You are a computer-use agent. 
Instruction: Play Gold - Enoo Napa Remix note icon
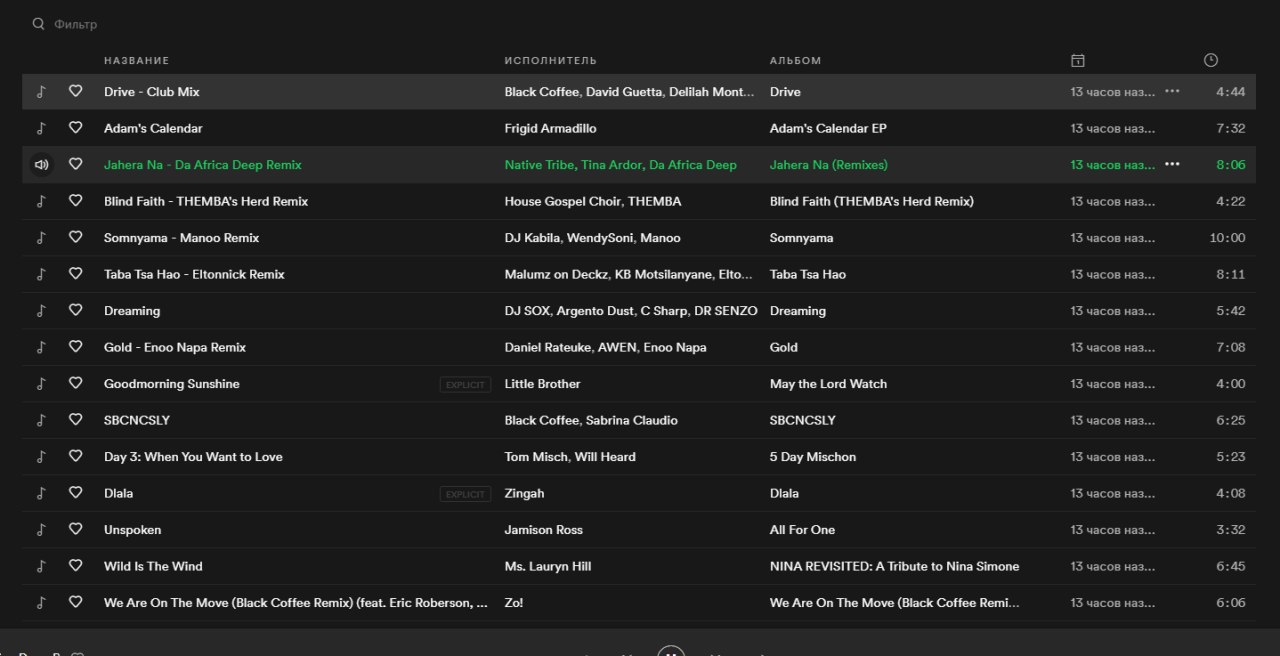(41, 347)
